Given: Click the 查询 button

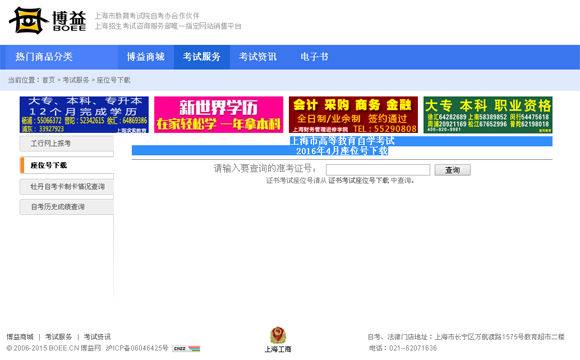Looking at the screenshot, I should coord(452,170).
